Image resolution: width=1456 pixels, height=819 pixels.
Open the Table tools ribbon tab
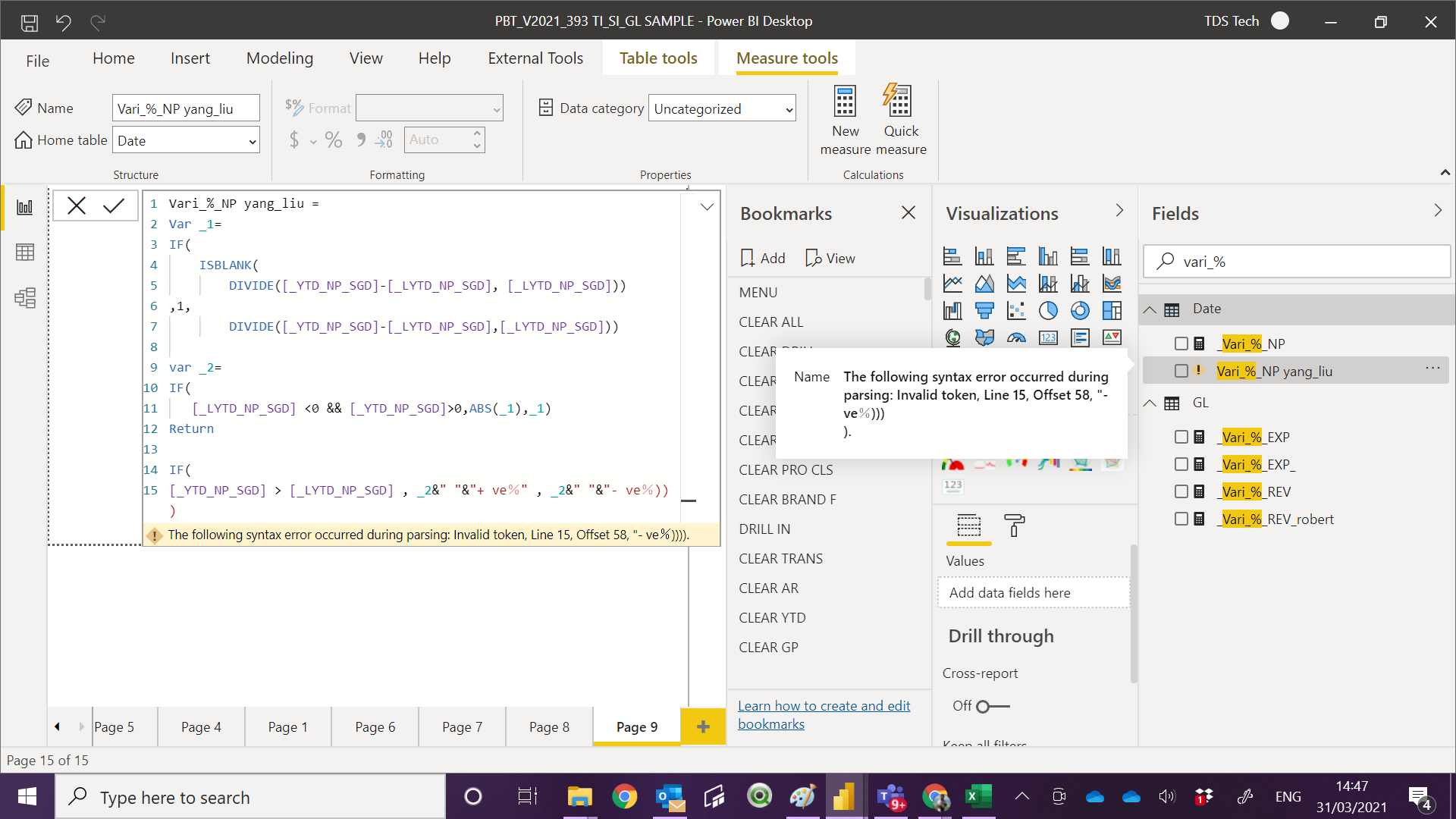(658, 58)
